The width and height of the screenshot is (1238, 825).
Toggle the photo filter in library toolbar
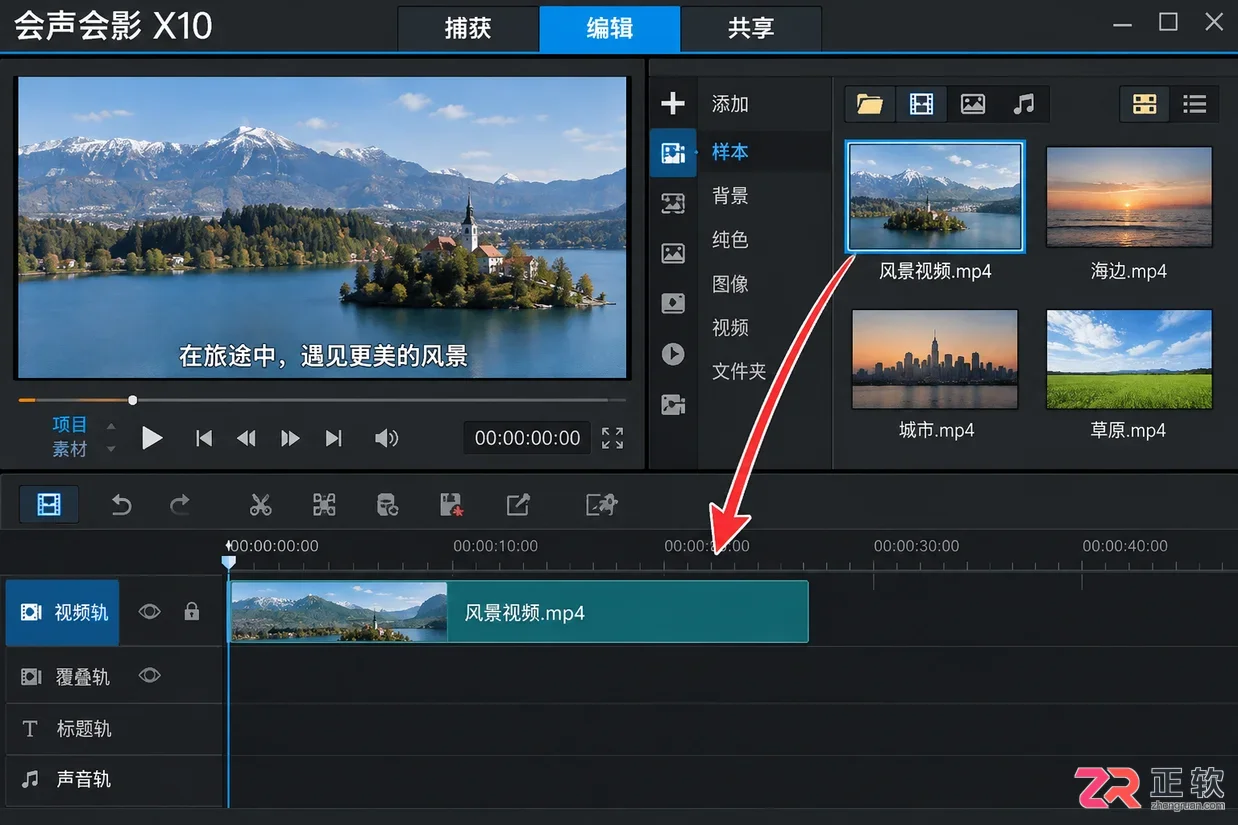tap(973, 103)
